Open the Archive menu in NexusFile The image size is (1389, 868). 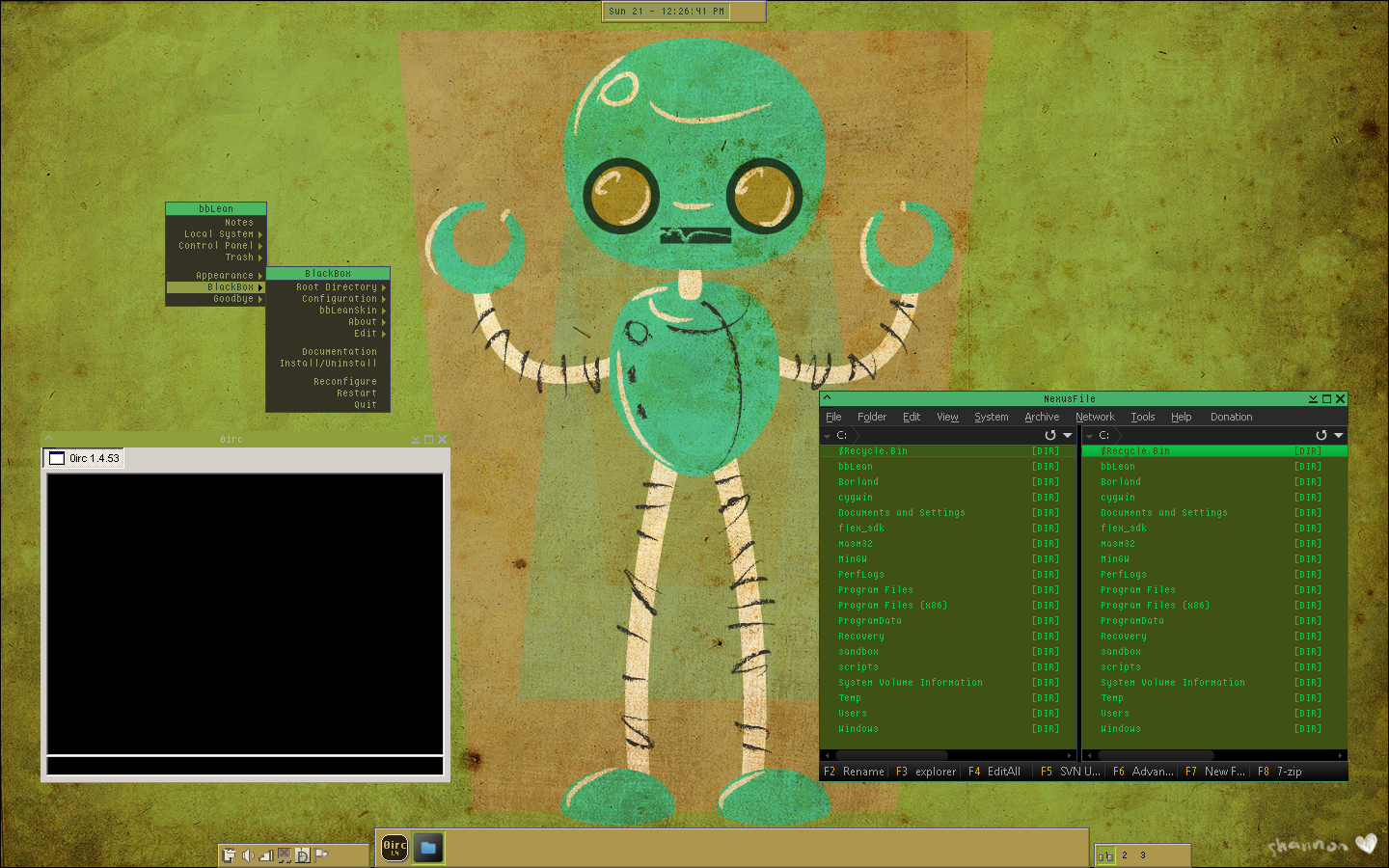click(1042, 417)
